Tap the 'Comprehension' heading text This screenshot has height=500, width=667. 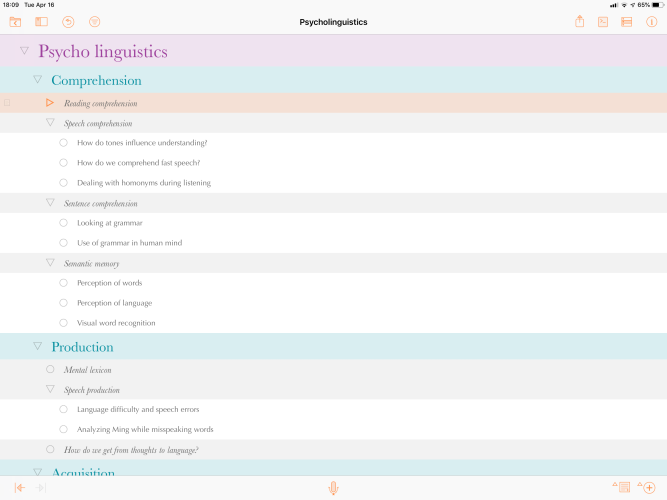pyautogui.click(x=97, y=80)
